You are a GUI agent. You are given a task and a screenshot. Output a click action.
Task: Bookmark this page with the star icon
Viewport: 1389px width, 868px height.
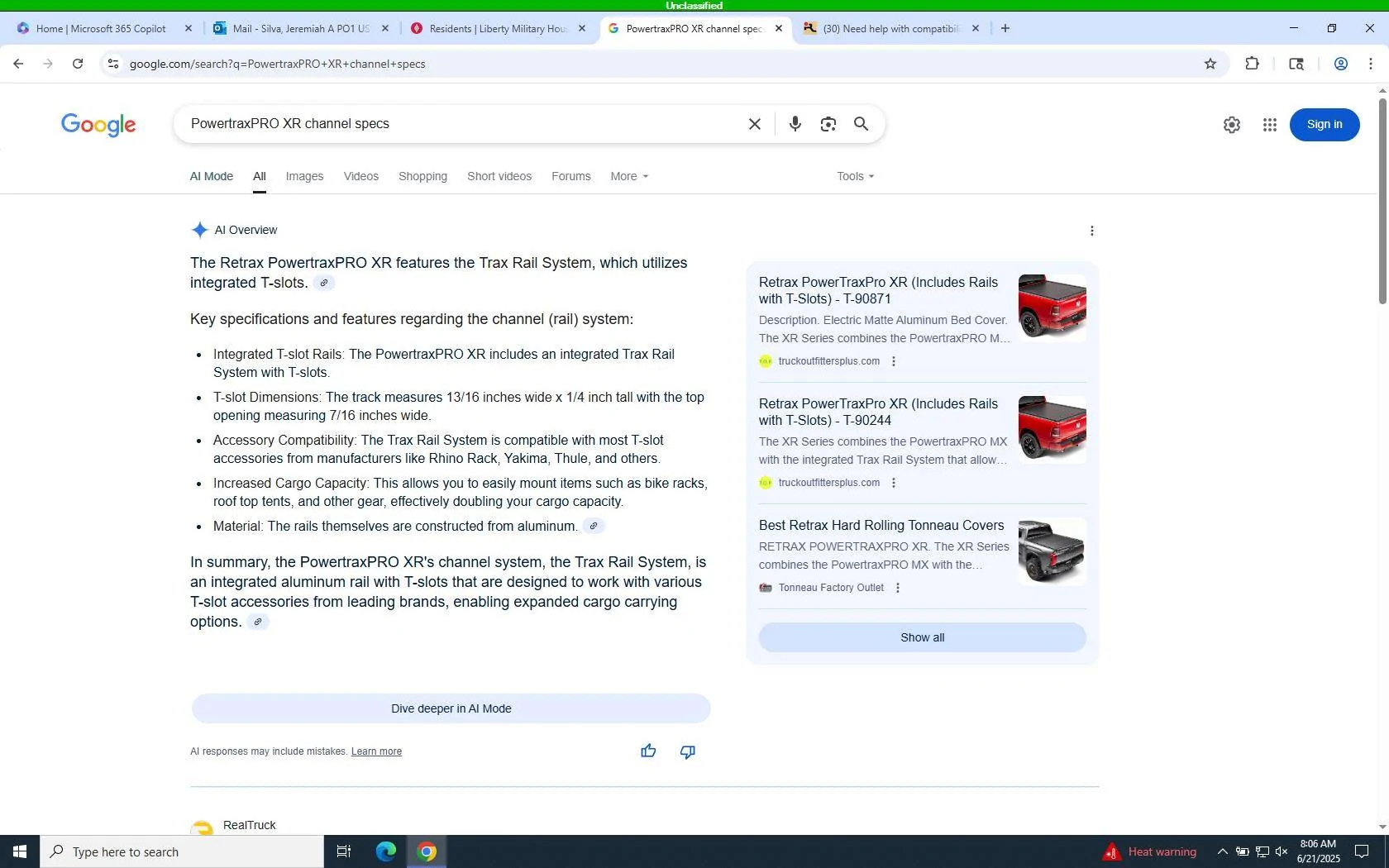click(x=1210, y=64)
